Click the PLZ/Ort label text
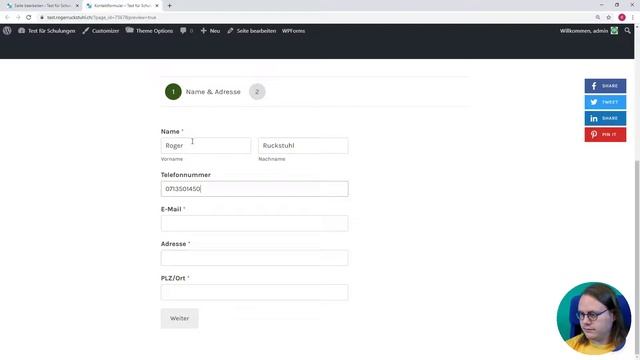The width and height of the screenshot is (640, 360). (x=173, y=278)
